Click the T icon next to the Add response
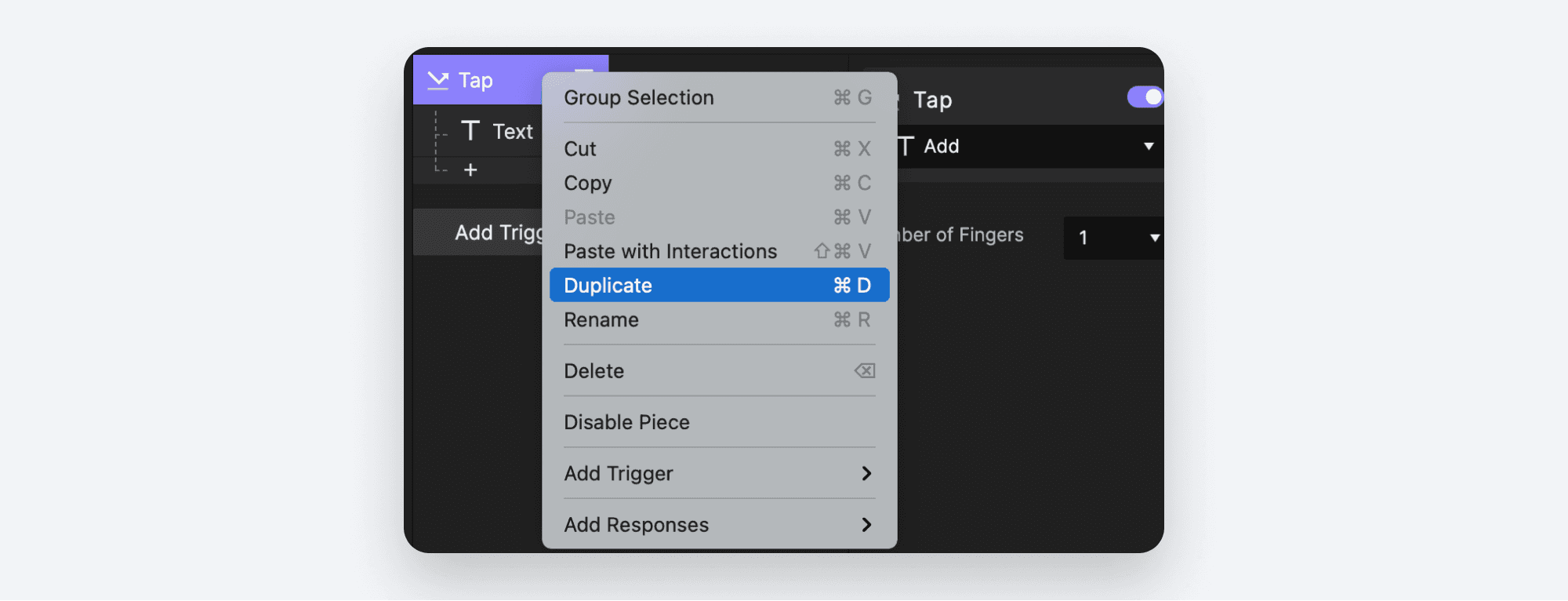 (906, 146)
